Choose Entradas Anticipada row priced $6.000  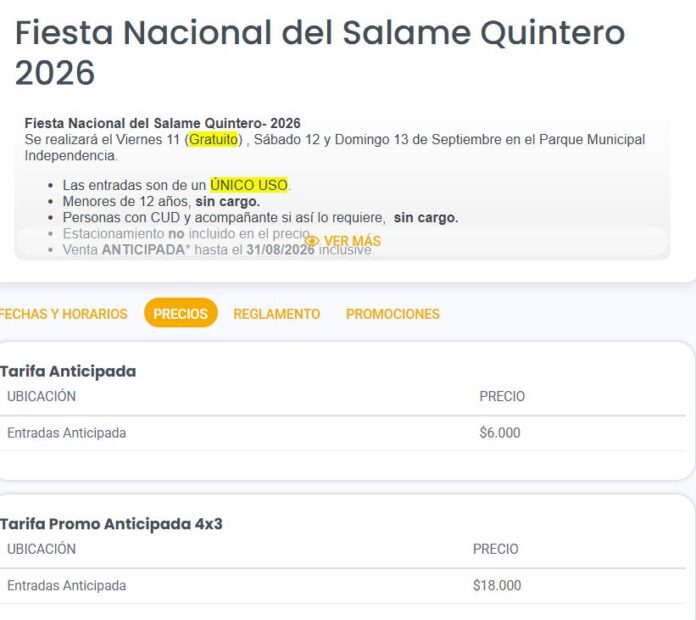(x=343, y=433)
